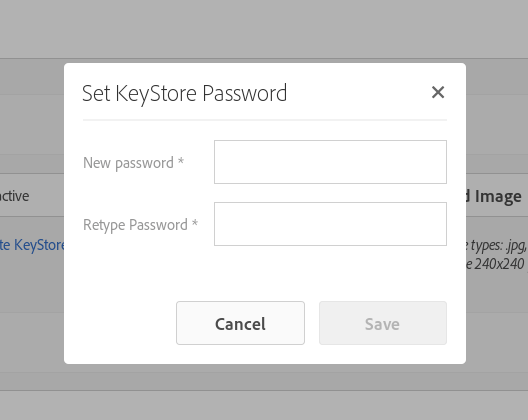Click the blank dialog area left of Cancel

[120, 323]
